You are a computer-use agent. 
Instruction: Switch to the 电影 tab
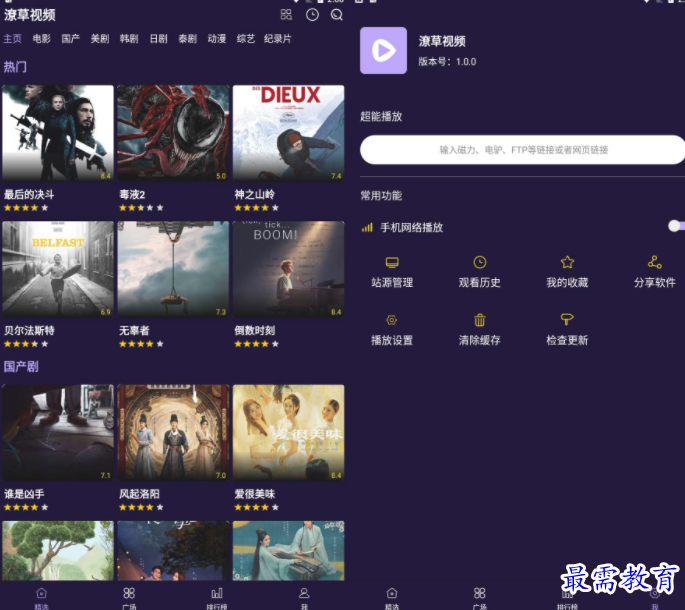[x=42, y=38]
